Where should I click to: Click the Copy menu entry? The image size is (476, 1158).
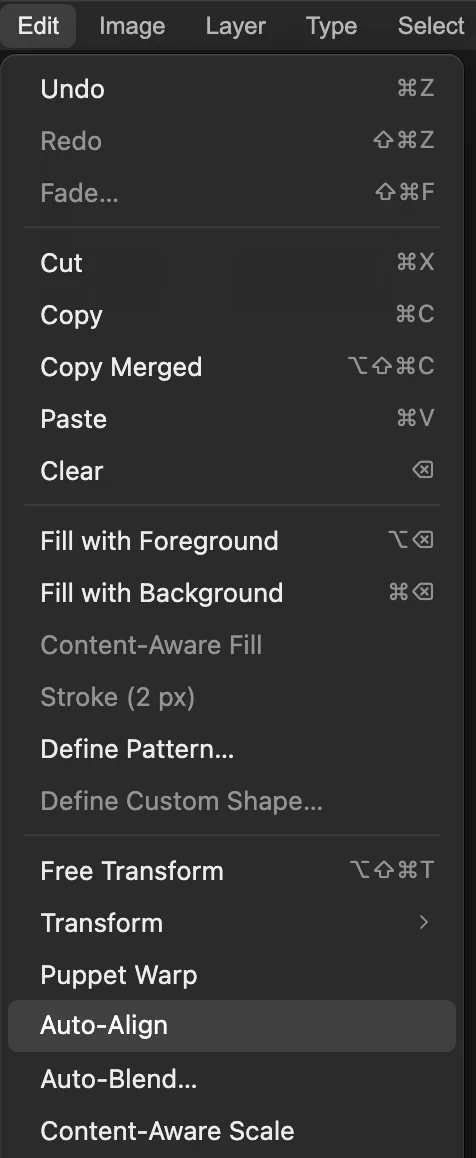click(232, 315)
